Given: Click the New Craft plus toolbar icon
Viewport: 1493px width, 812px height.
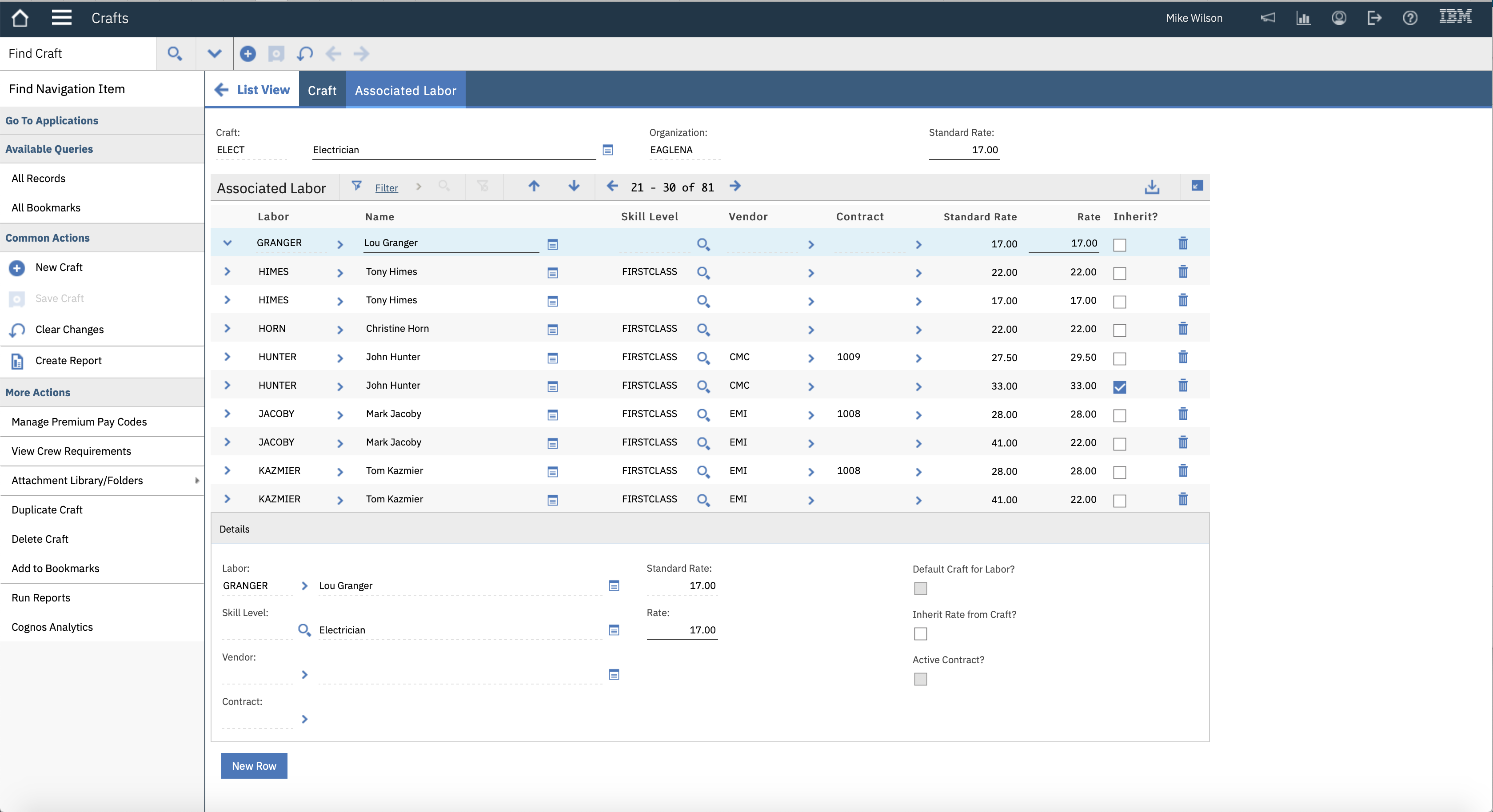Looking at the screenshot, I should (x=248, y=54).
